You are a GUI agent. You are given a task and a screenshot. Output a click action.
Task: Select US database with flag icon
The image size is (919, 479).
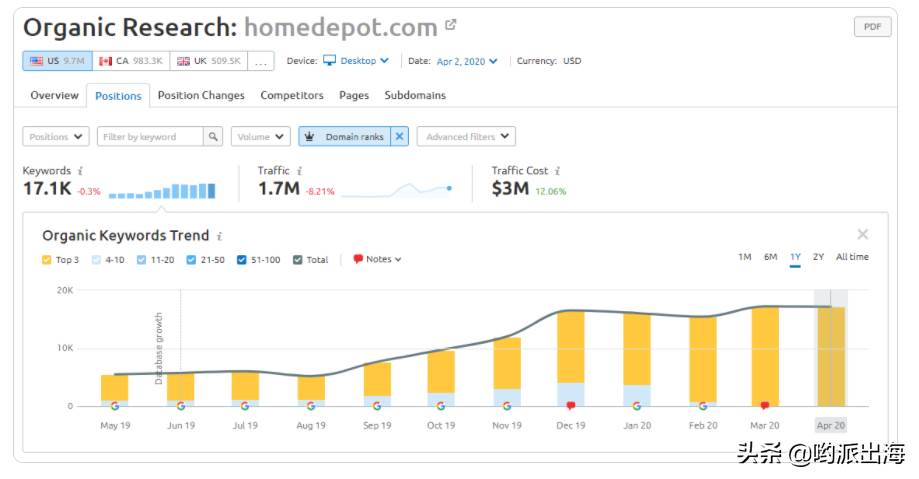[57, 61]
